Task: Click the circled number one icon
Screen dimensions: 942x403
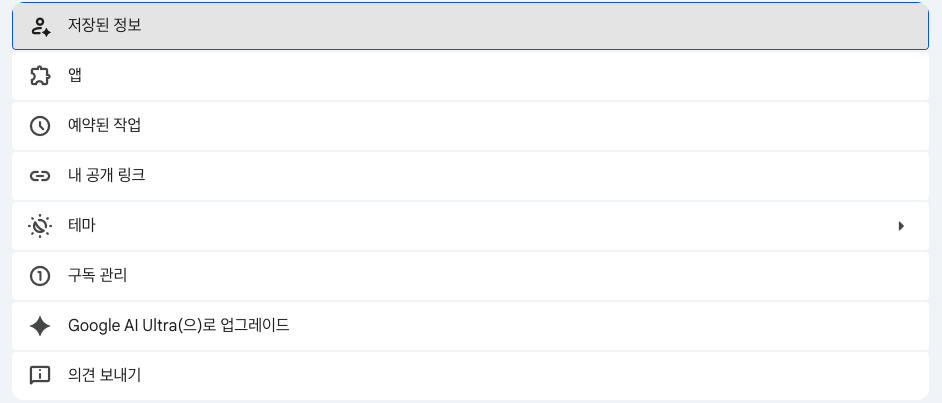Action: (40, 276)
